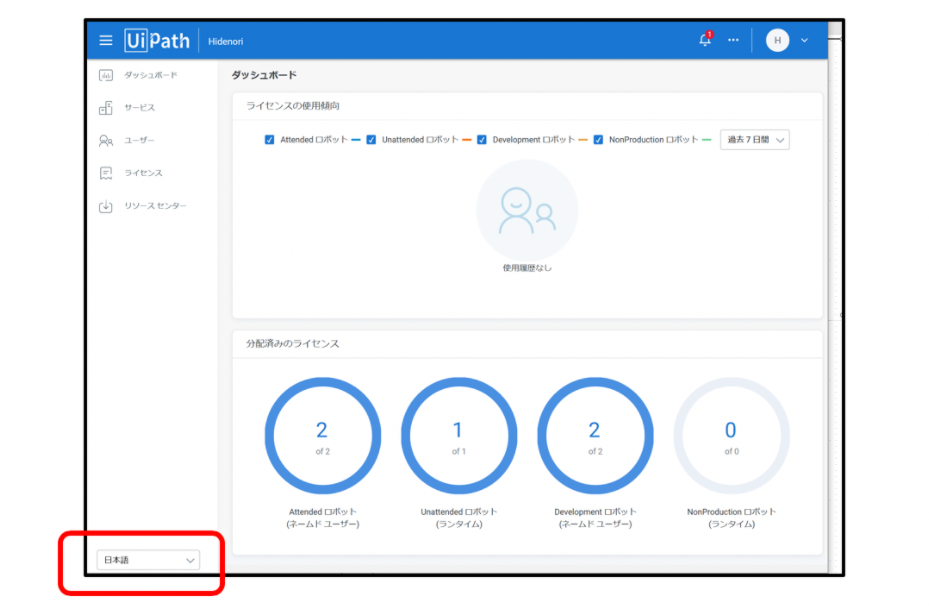The height and width of the screenshot is (606, 929).
Task: Open the 日本語 language dropdown
Action: (148, 560)
